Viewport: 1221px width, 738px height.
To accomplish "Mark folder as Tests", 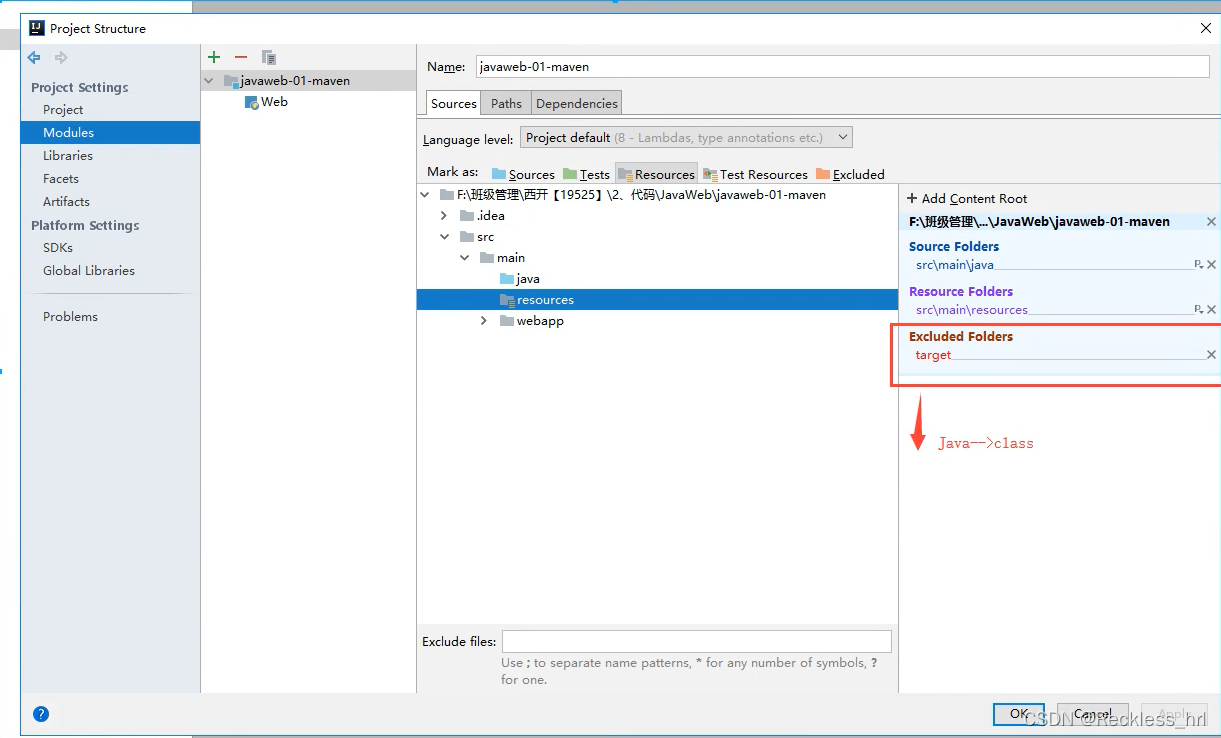I will tap(586, 174).
